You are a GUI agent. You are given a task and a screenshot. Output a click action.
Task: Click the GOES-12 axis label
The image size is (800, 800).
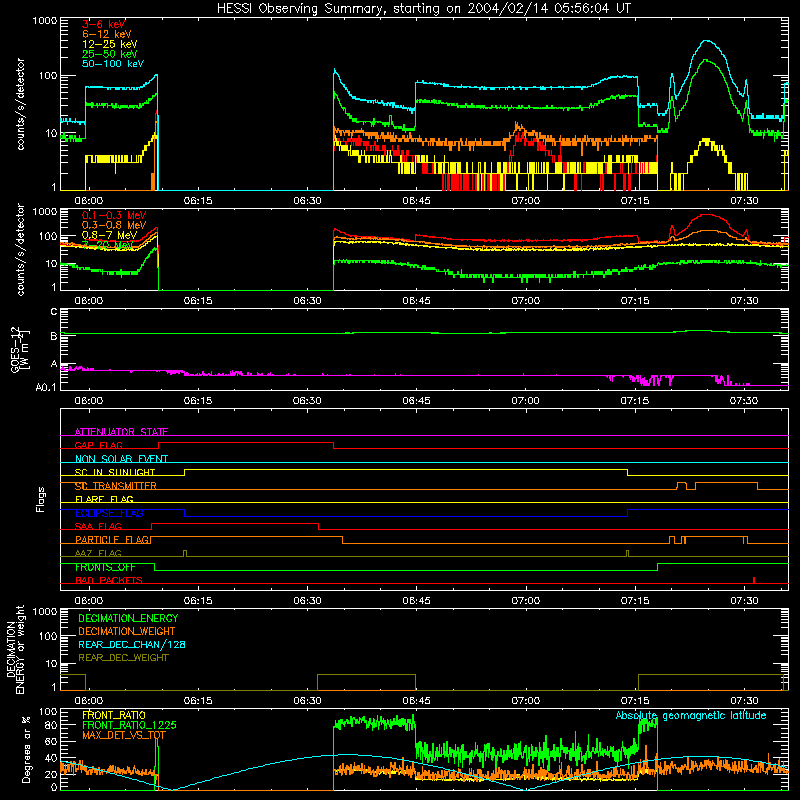[x=20, y=350]
